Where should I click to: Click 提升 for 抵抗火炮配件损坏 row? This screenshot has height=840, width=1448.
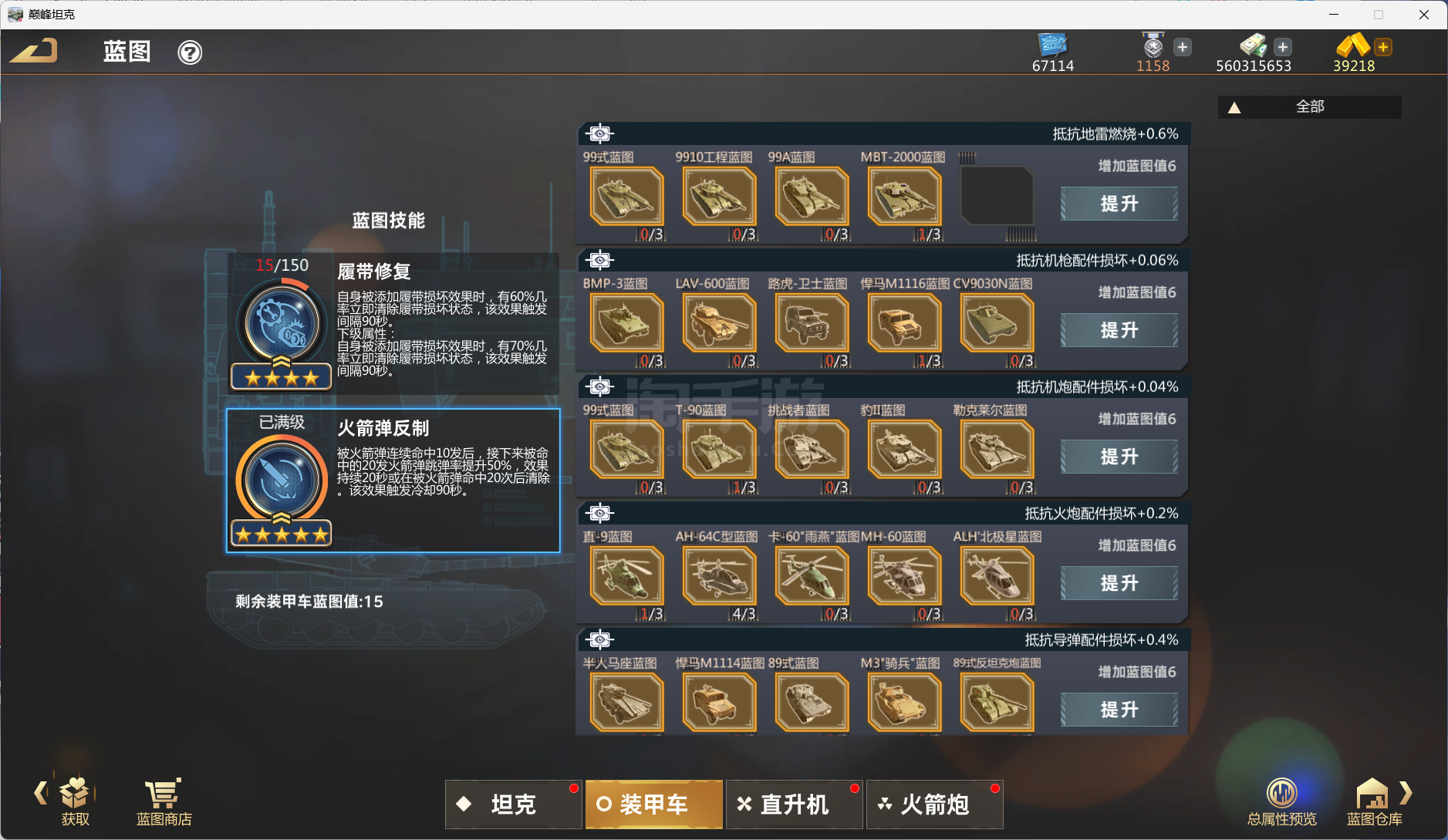coord(1119,583)
